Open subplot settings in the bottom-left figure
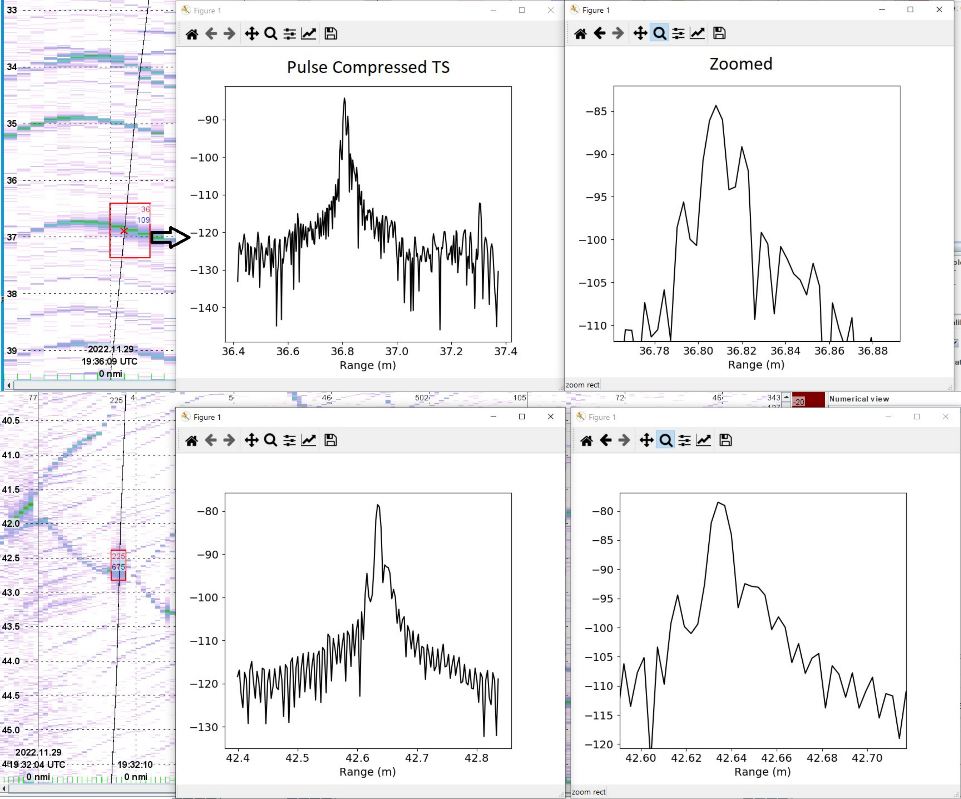 tap(289, 440)
